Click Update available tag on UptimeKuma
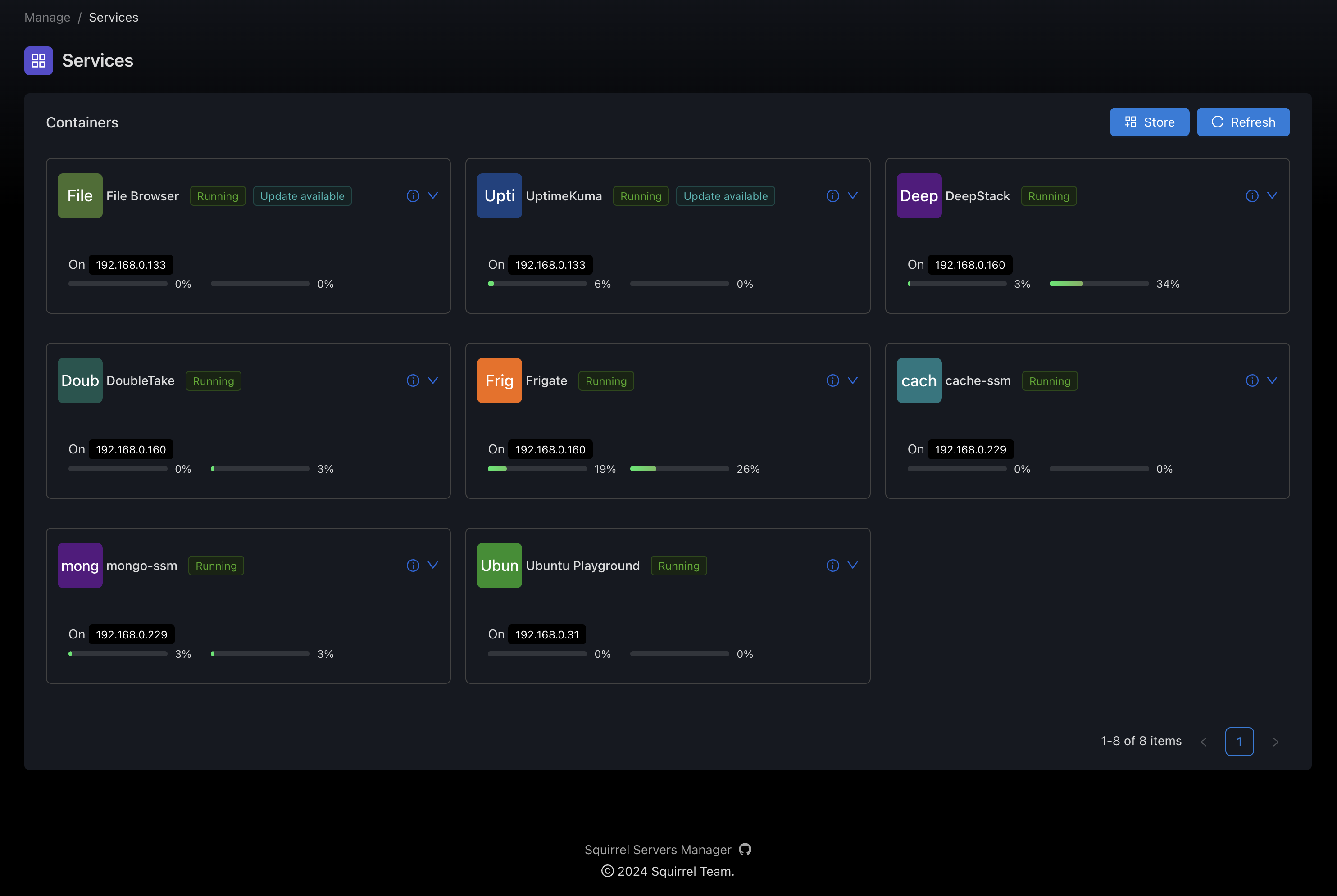Image resolution: width=1337 pixels, height=896 pixels. pyautogui.click(x=725, y=196)
